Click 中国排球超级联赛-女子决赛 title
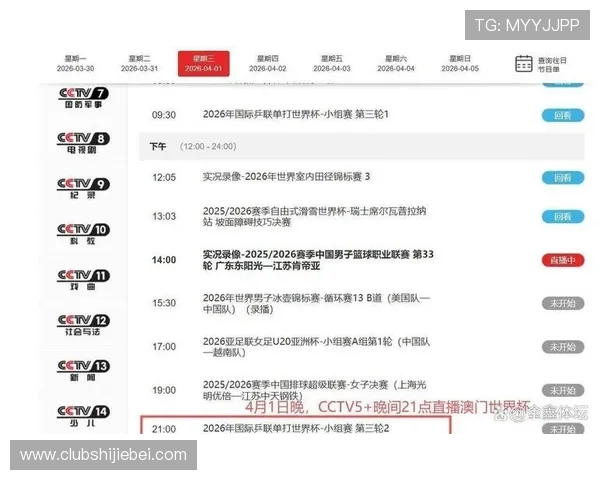Image resolution: width=600 pixels, height=480 pixels. (x=315, y=390)
